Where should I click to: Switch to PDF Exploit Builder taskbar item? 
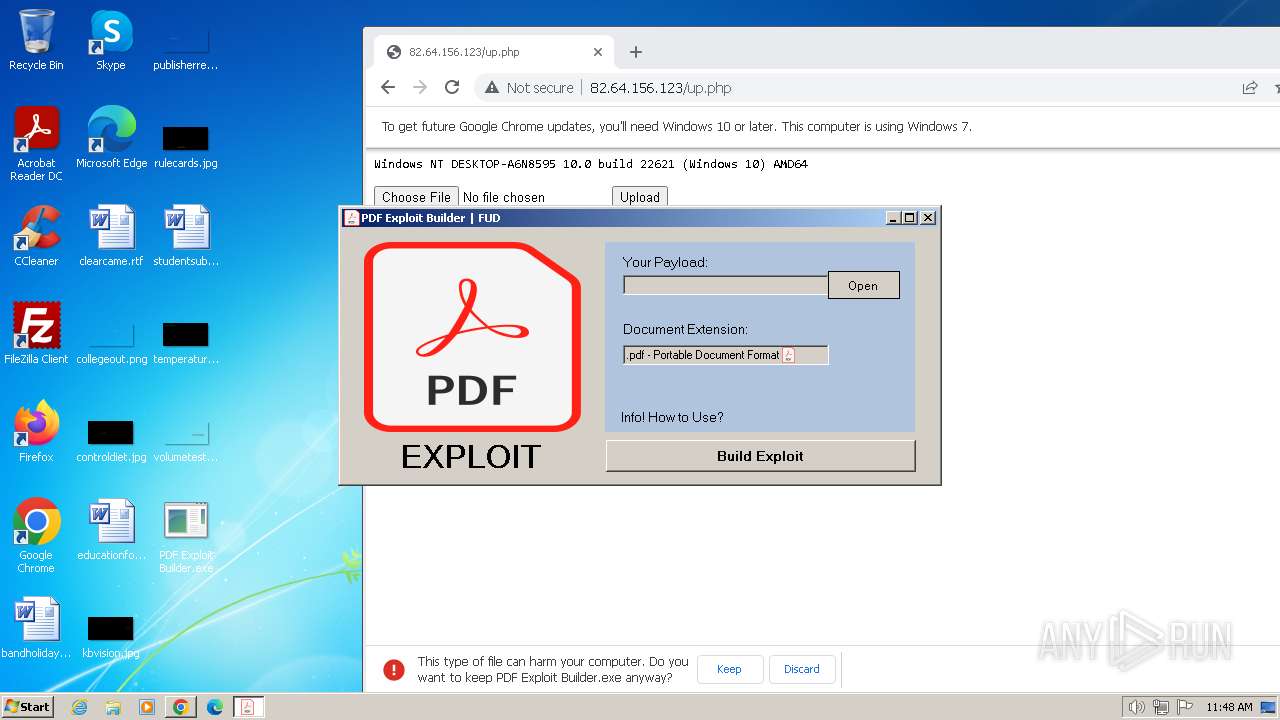247,707
